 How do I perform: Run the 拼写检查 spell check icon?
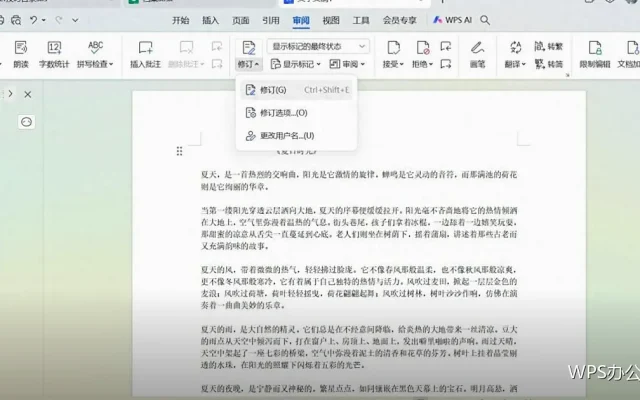point(95,48)
